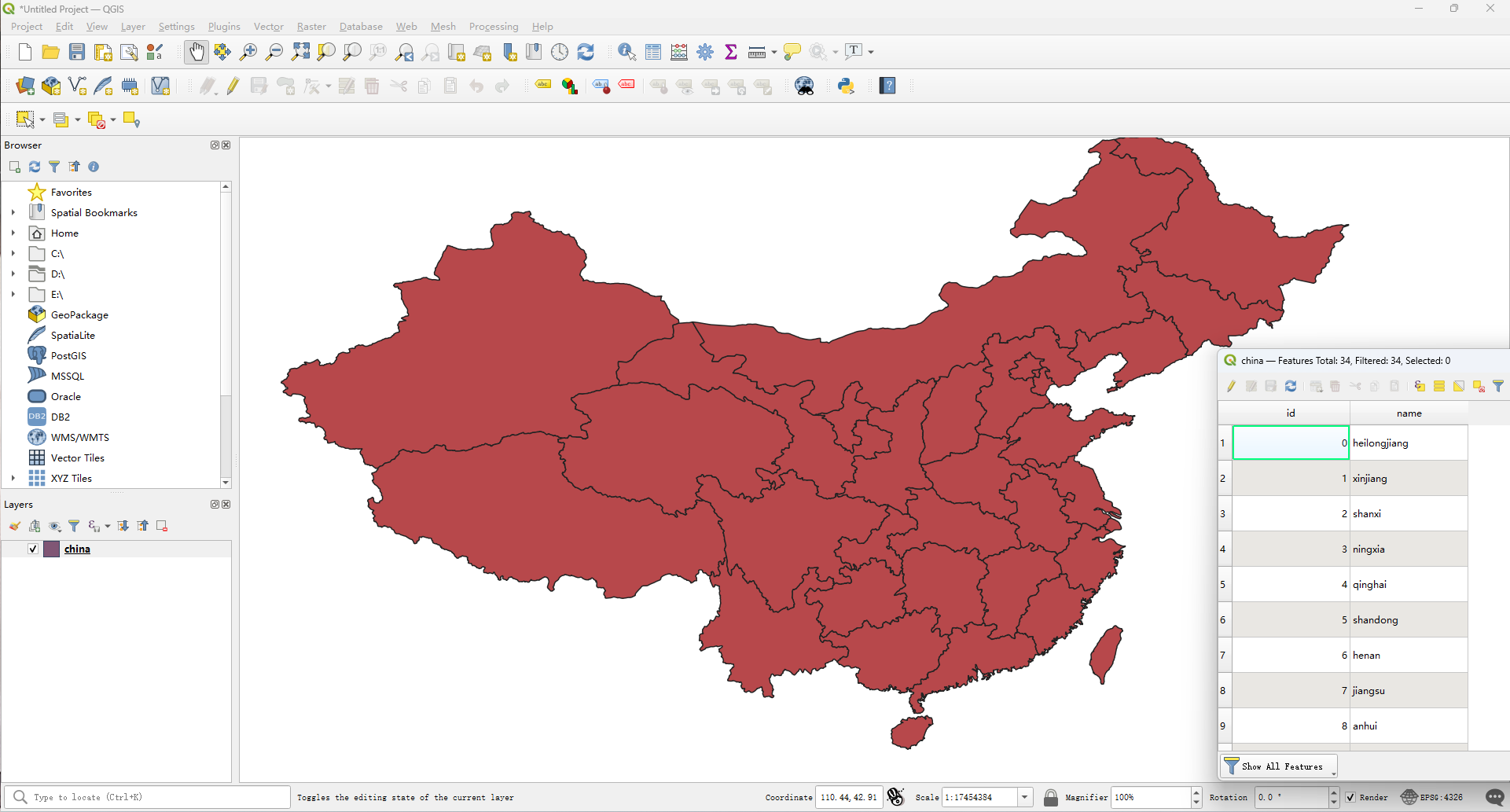Screen dimensions: 1510x812
Task: Expand the XYZ Tiles node
Action: [13, 478]
